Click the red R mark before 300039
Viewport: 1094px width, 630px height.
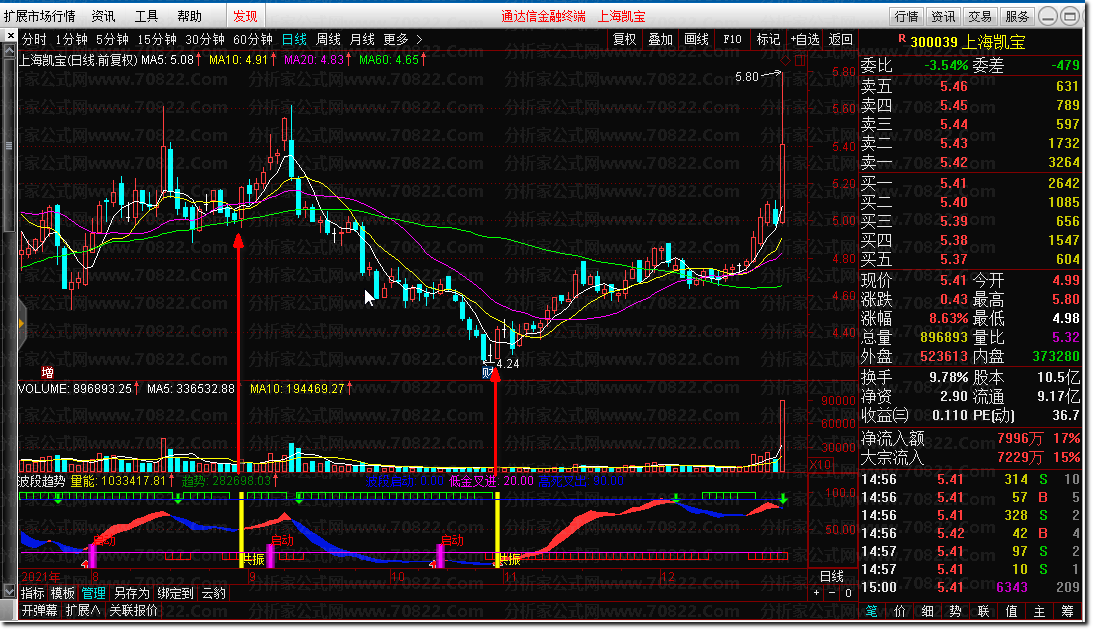pyautogui.click(x=901, y=39)
